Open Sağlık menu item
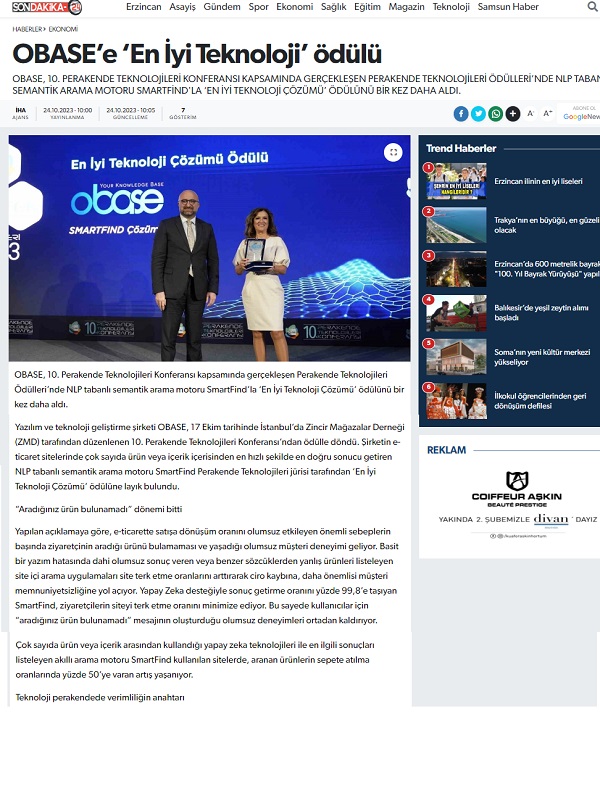 [334, 7]
